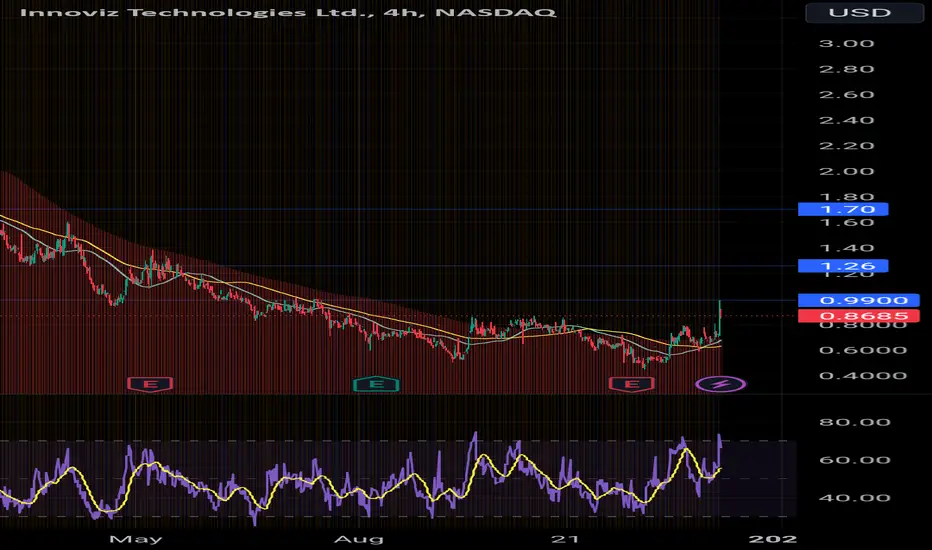Click the 2.00 price axis value

pyautogui.click(x=846, y=171)
